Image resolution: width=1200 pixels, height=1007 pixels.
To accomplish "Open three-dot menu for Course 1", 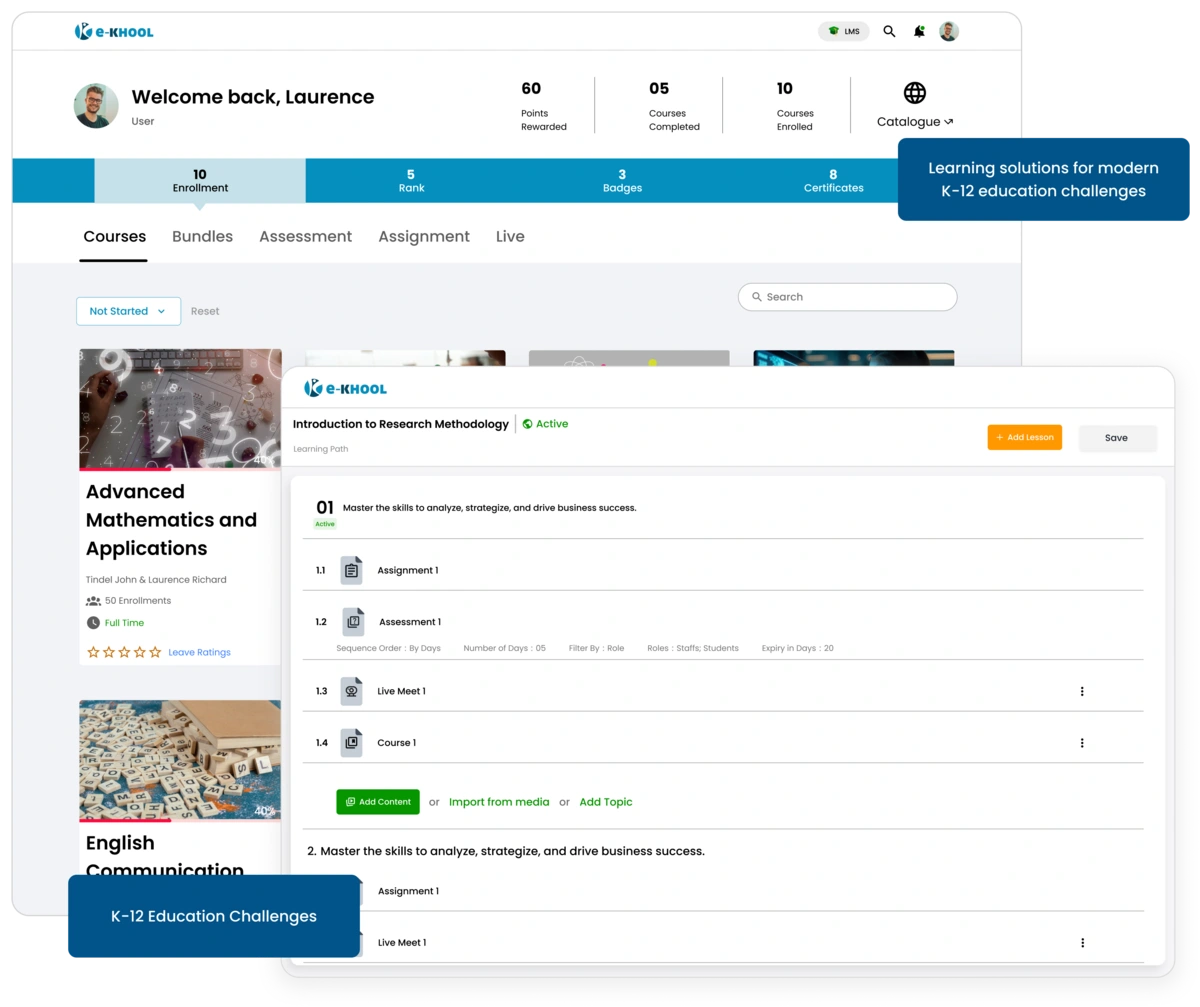I will point(1081,743).
